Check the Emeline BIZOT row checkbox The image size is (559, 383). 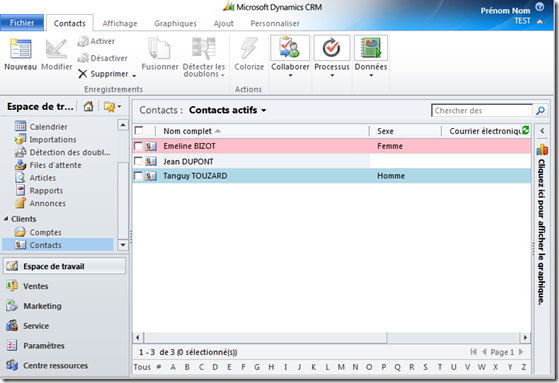[138, 146]
